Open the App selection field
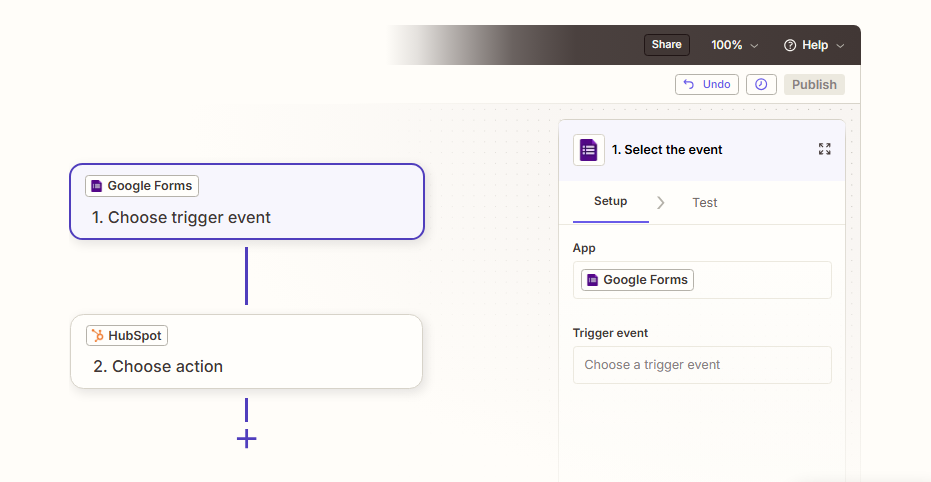The height and width of the screenshot is (482, 931). click(702, 280)
